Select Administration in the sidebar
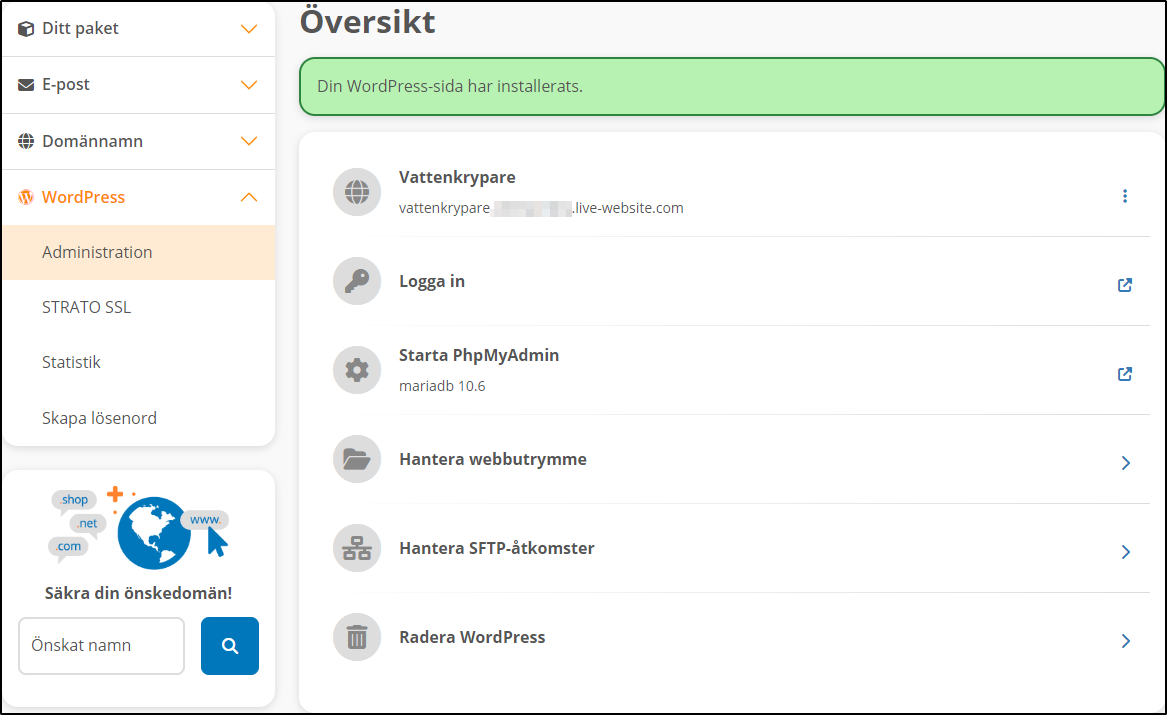The height and width of the screenshot is (715, 1167). [x=97, y=252]
